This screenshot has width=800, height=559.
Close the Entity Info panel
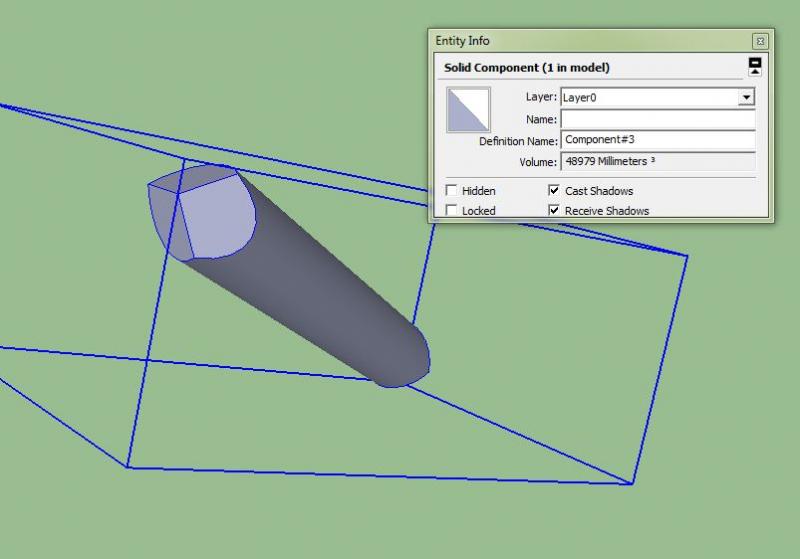click(x=760, y=41)
